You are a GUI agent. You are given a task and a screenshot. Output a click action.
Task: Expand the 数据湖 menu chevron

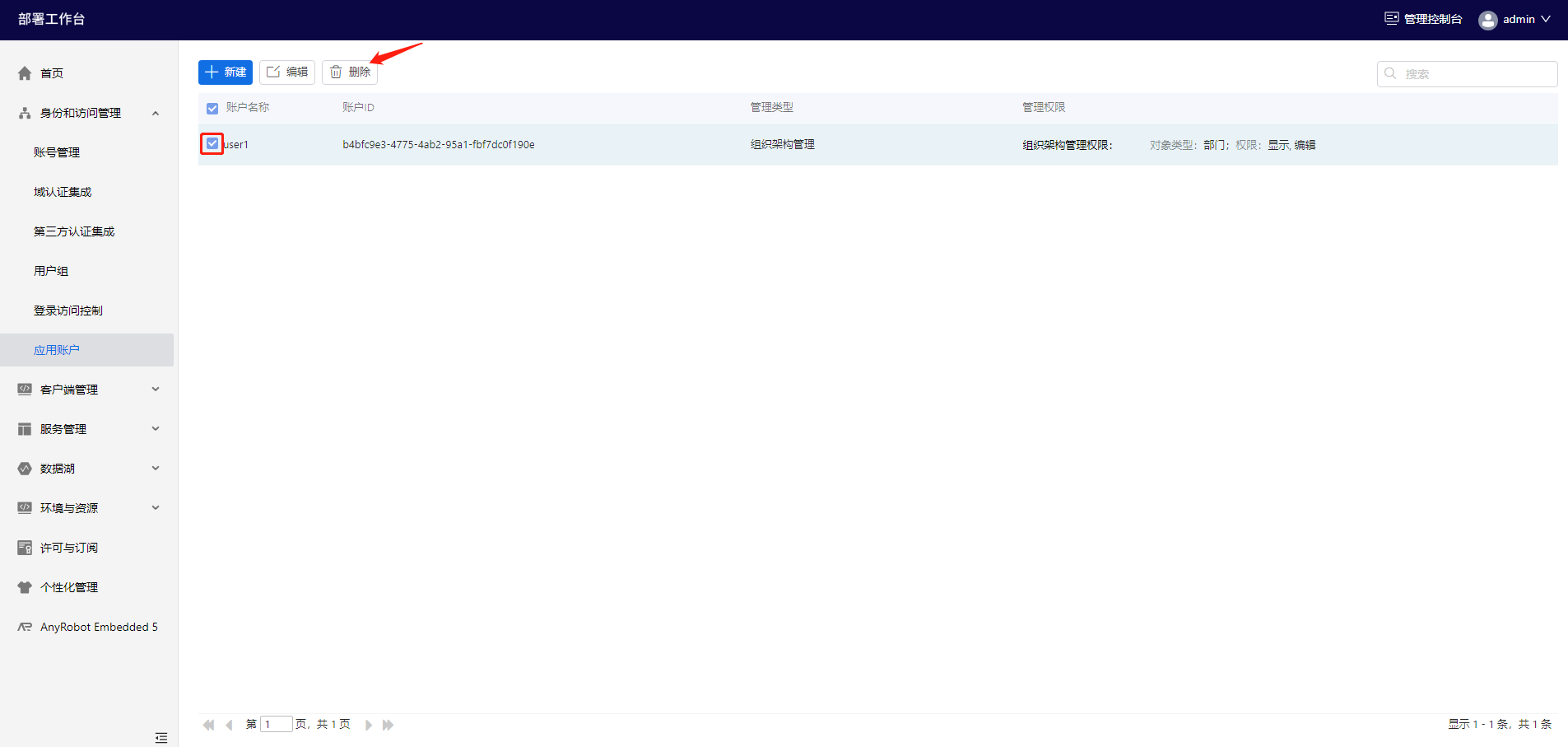coord(156,469)
